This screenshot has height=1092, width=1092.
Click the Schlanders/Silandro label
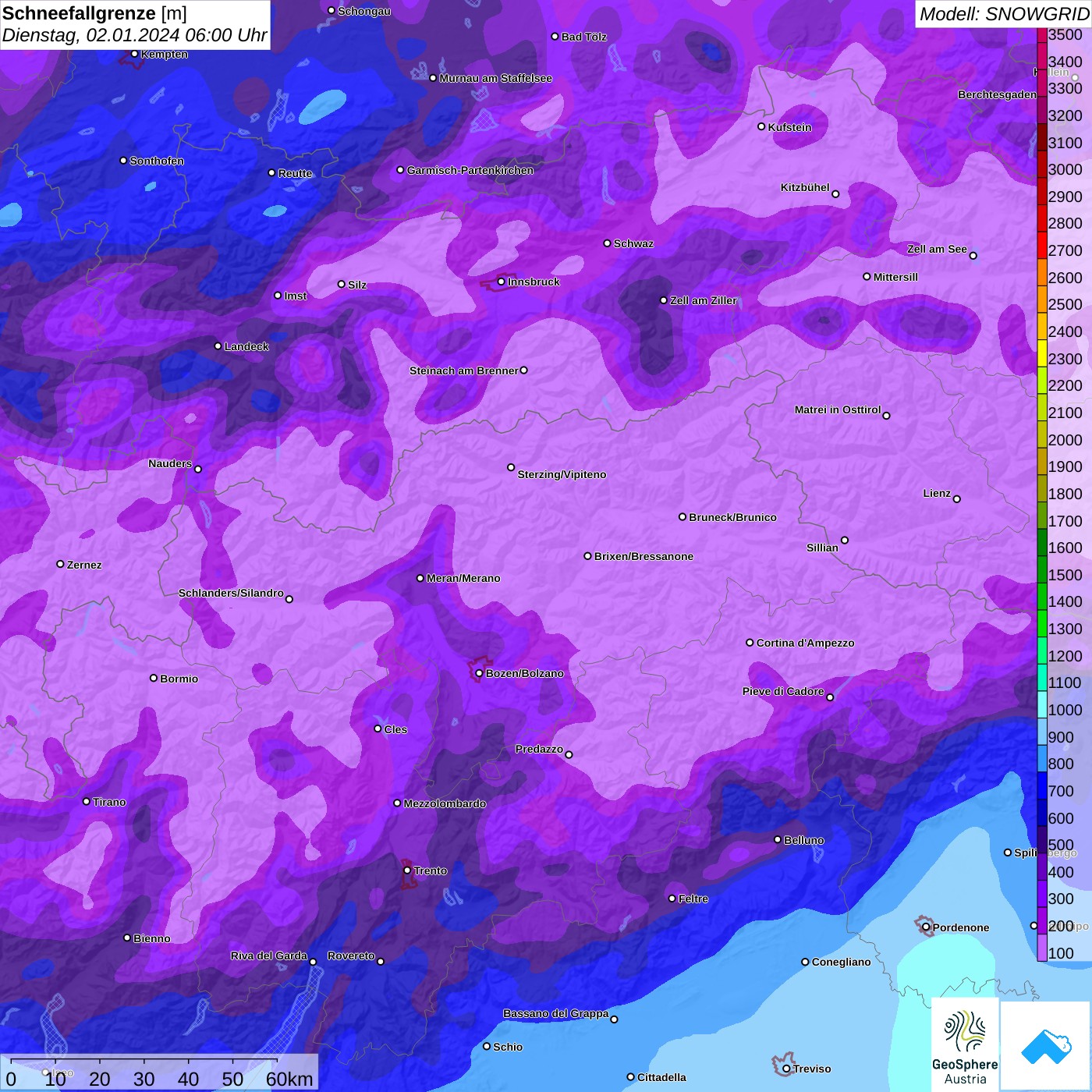231,593
